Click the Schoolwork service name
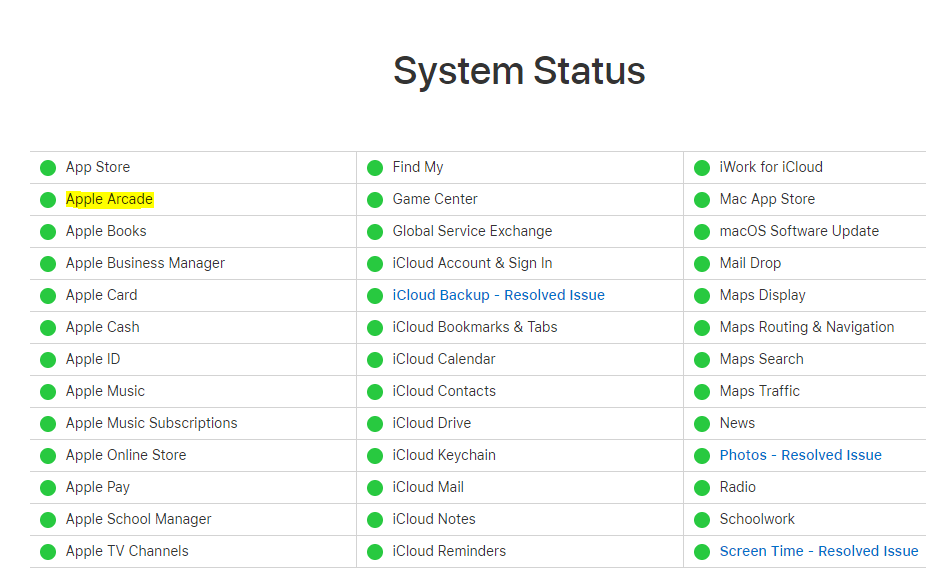 pyautogui.click(x=757, y=519)
